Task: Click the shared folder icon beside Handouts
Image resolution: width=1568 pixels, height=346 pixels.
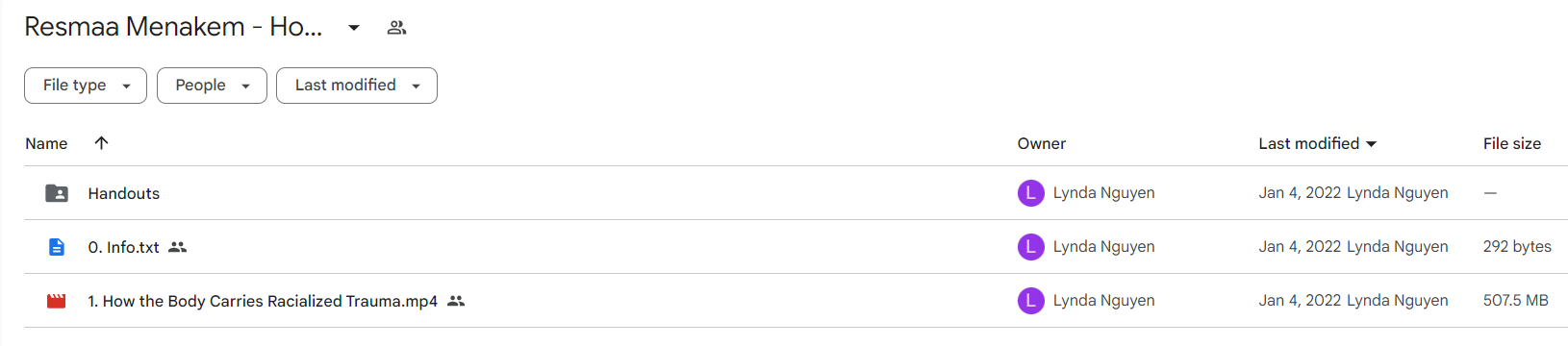Action: point(57,193)
